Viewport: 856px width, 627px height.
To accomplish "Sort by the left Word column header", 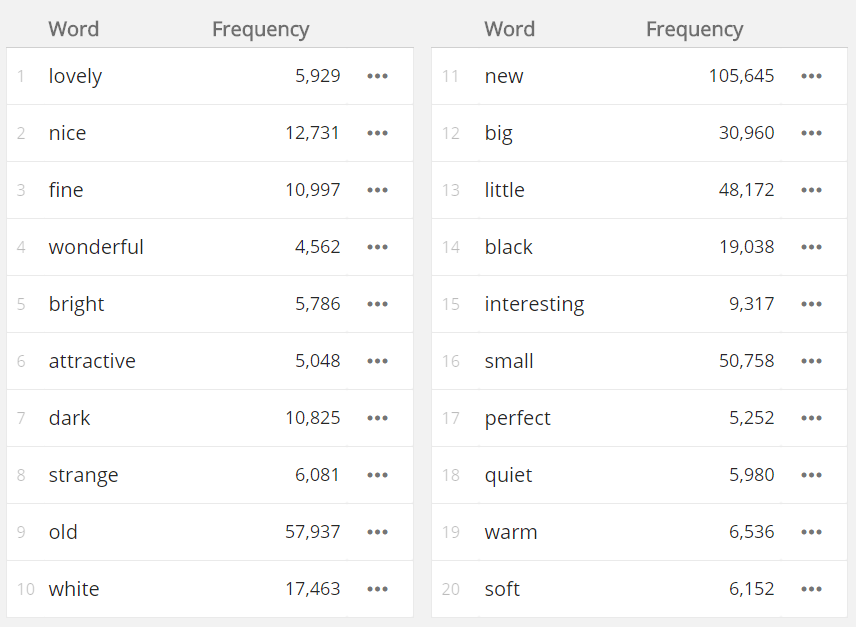I will (x=73, y=29).
